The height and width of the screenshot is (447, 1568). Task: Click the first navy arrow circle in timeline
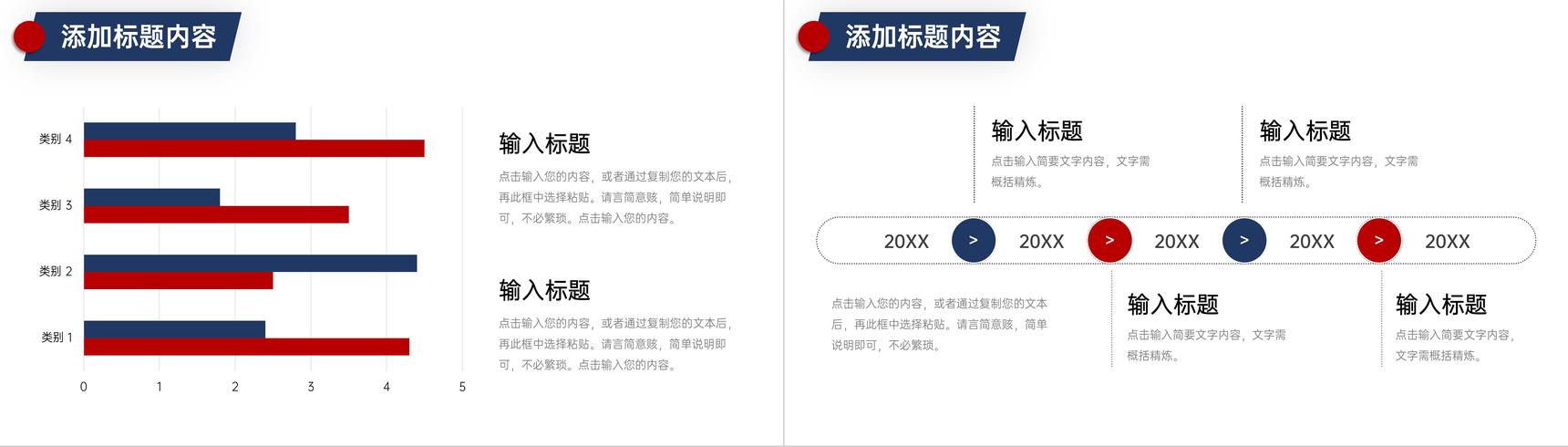[x=974, y=241]
